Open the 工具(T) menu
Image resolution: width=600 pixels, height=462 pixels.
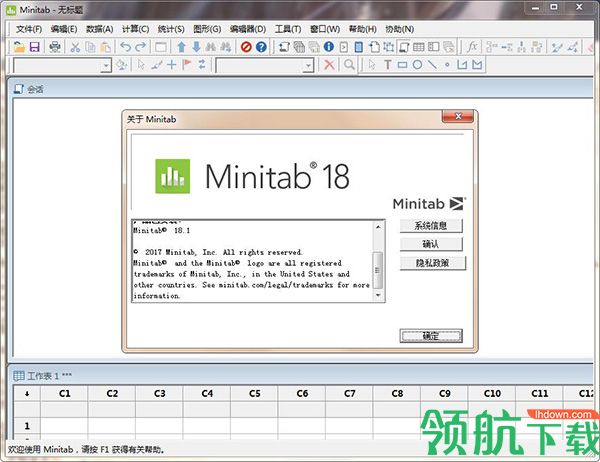(x=288, y=29)
